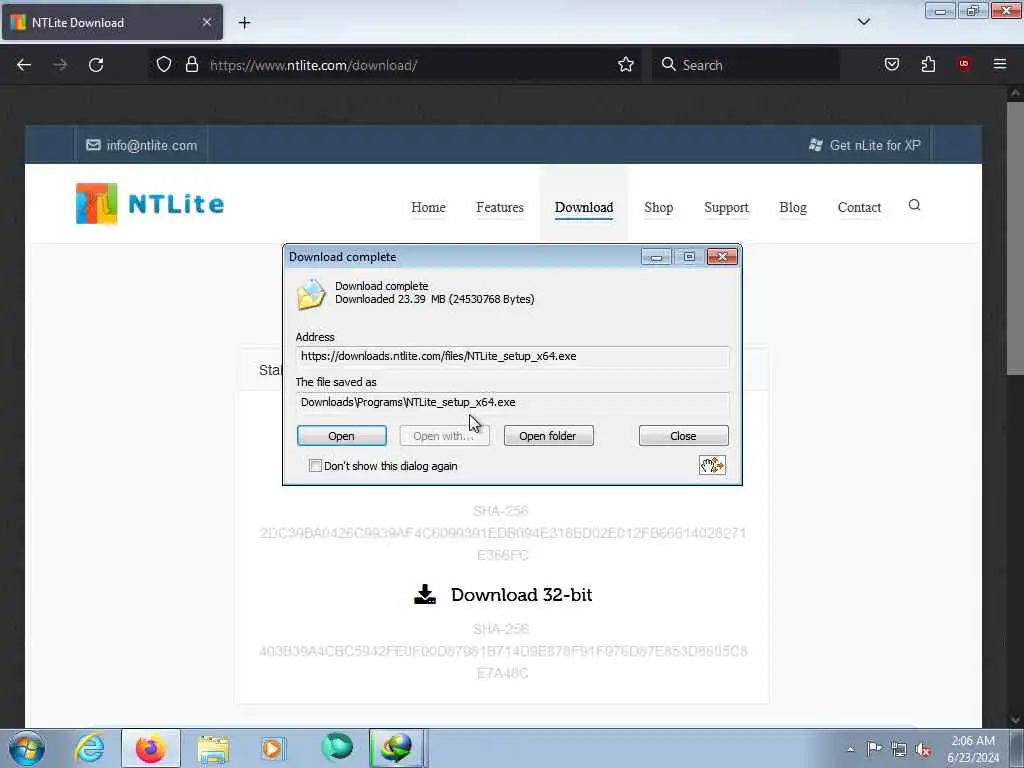Open Windows Media Player taskbar icon
Image resolution: width=1024 pixels, height=768 pixels.
point(272,748)
